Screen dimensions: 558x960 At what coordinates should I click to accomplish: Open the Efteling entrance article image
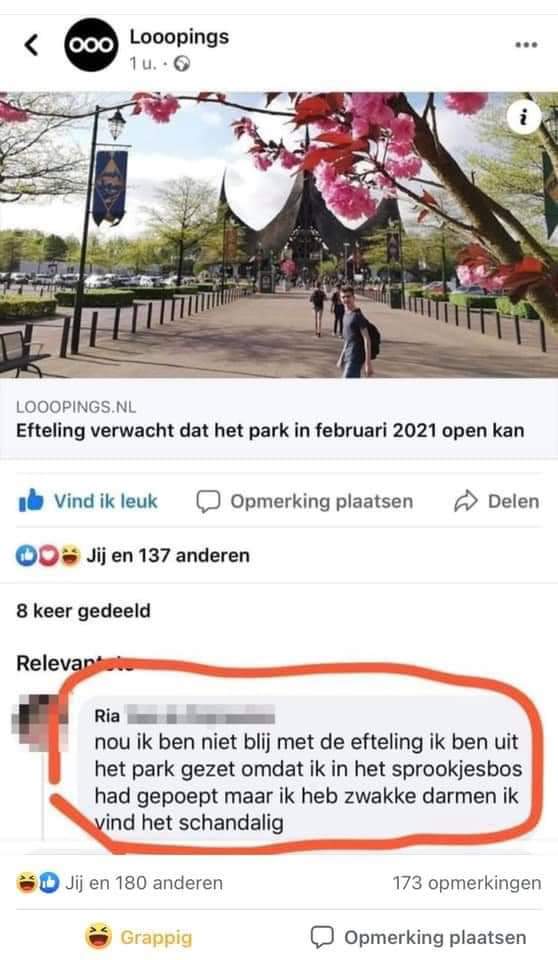279,234
